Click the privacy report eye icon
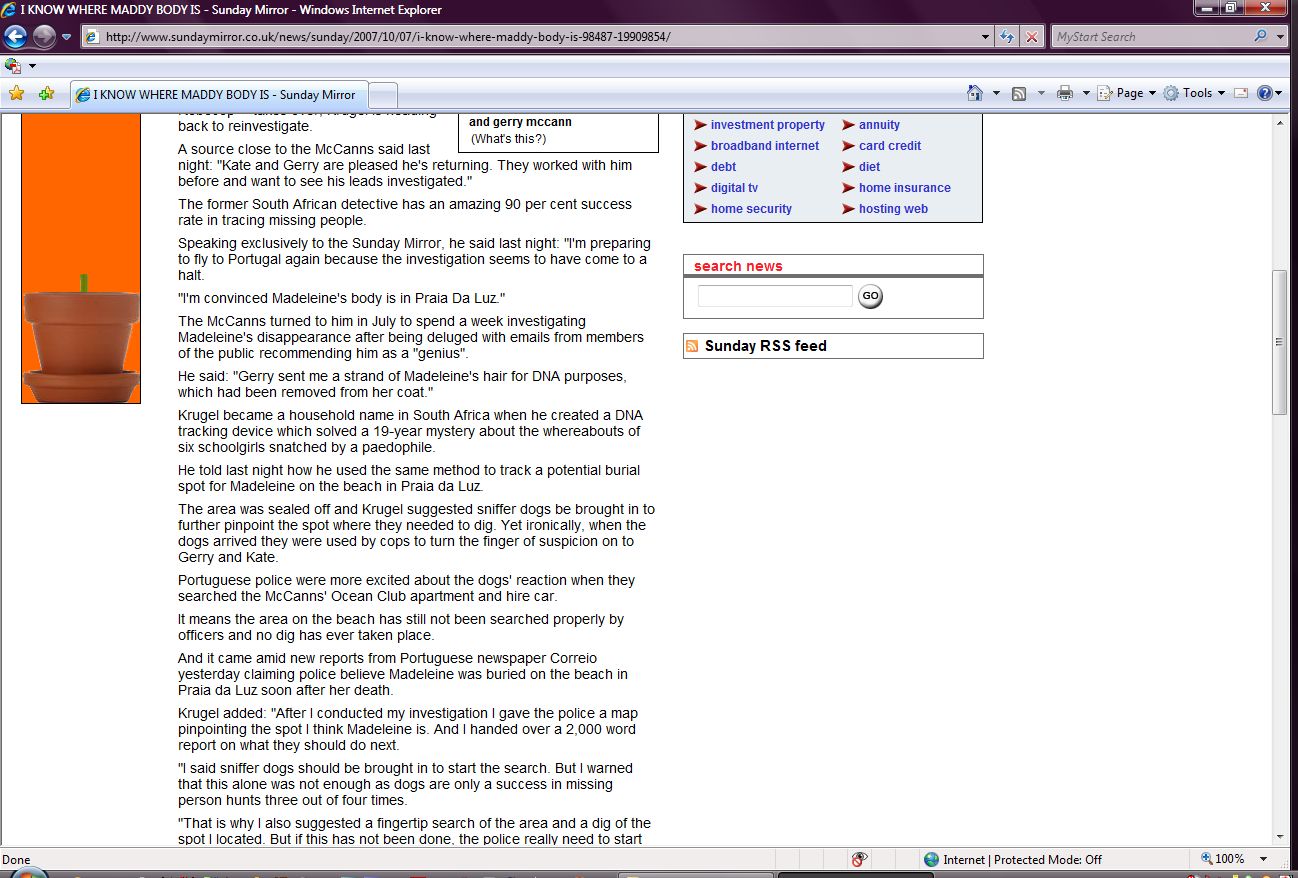 click(x=858, y=859)
